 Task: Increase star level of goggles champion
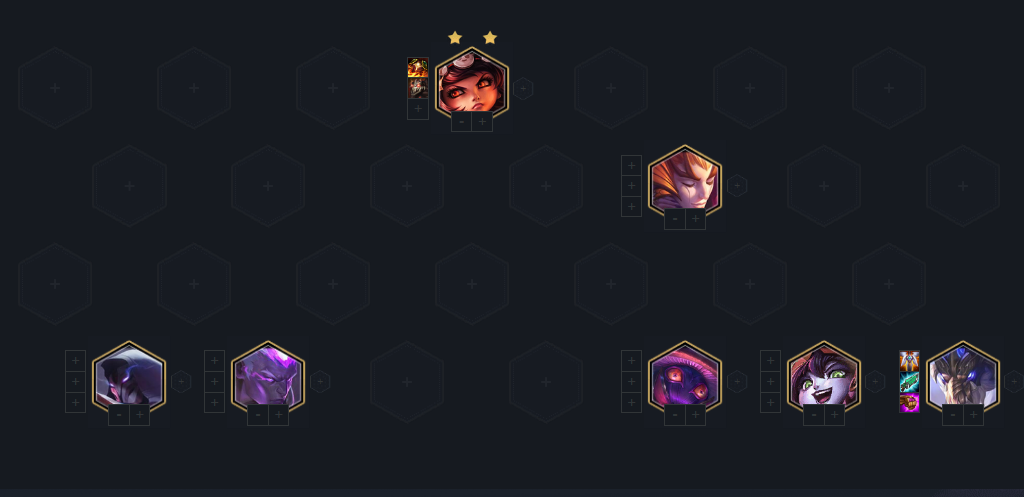click(482, 121)
